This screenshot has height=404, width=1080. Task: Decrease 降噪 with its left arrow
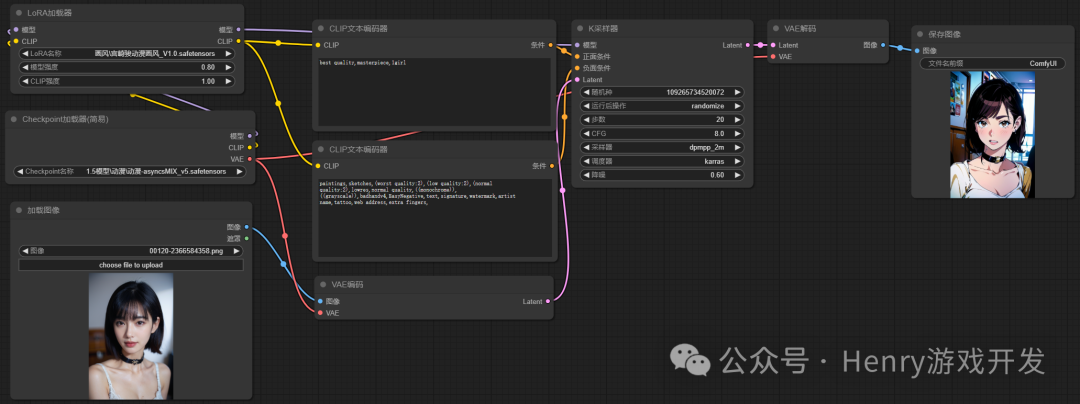click(x=588, y=175)
